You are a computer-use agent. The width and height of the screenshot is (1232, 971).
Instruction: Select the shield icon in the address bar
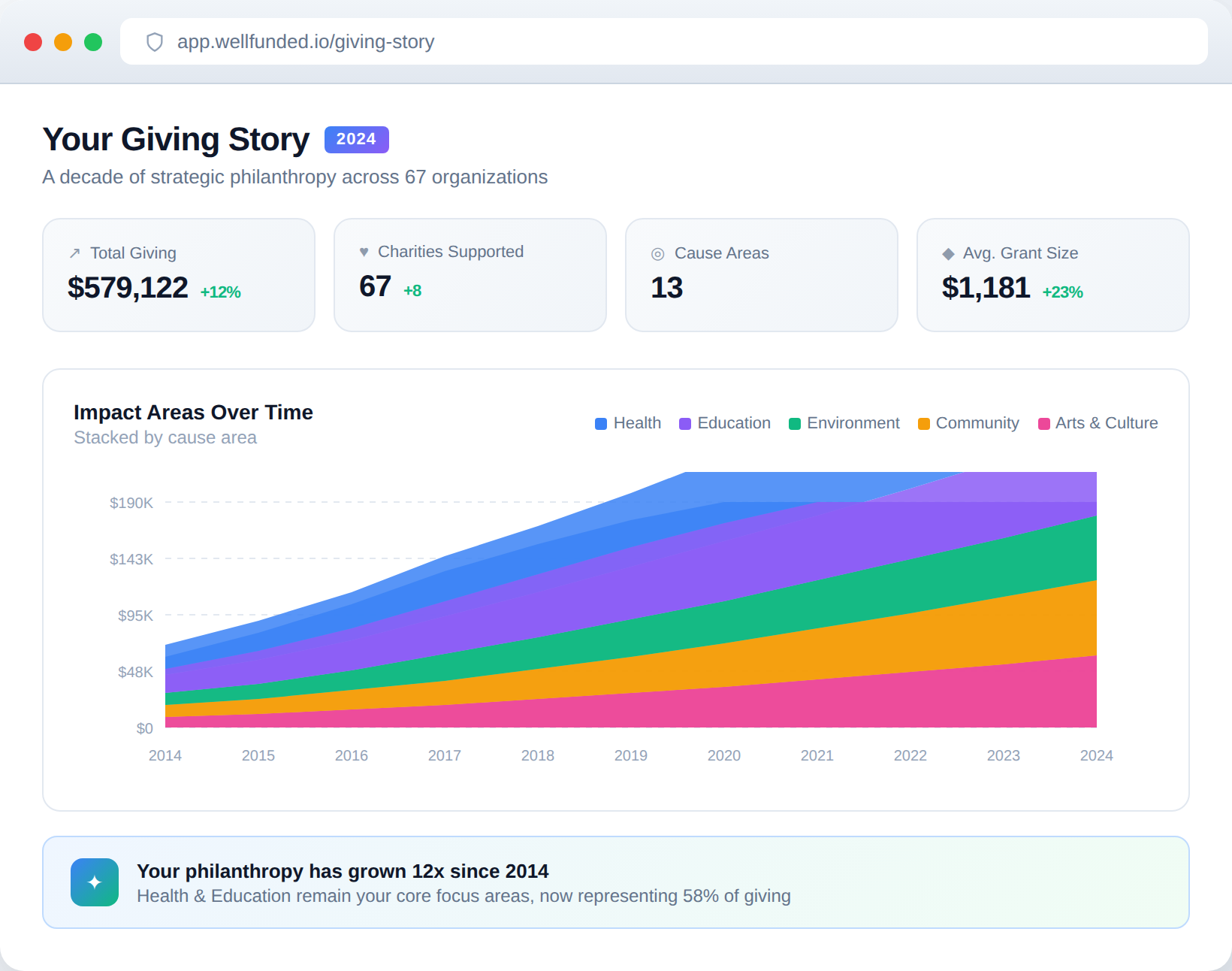(x=154, y=42)
